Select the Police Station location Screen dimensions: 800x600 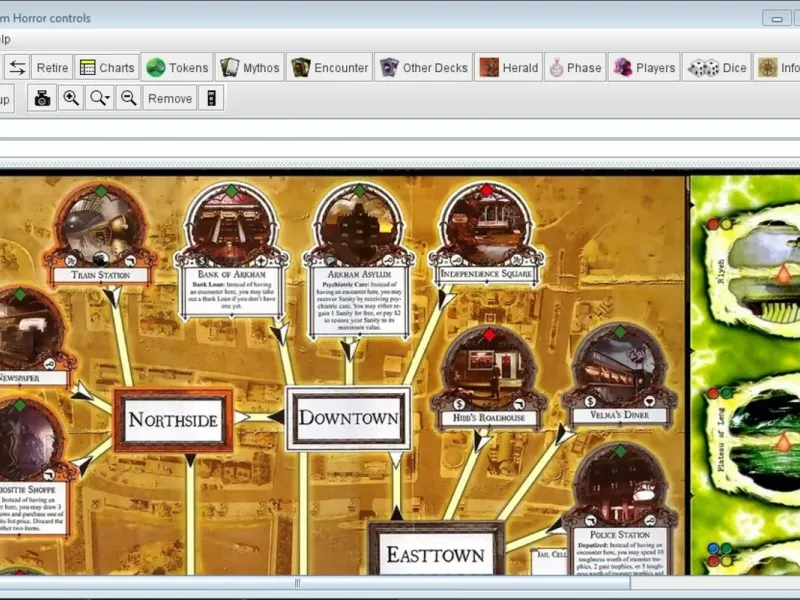coord(619,509)
